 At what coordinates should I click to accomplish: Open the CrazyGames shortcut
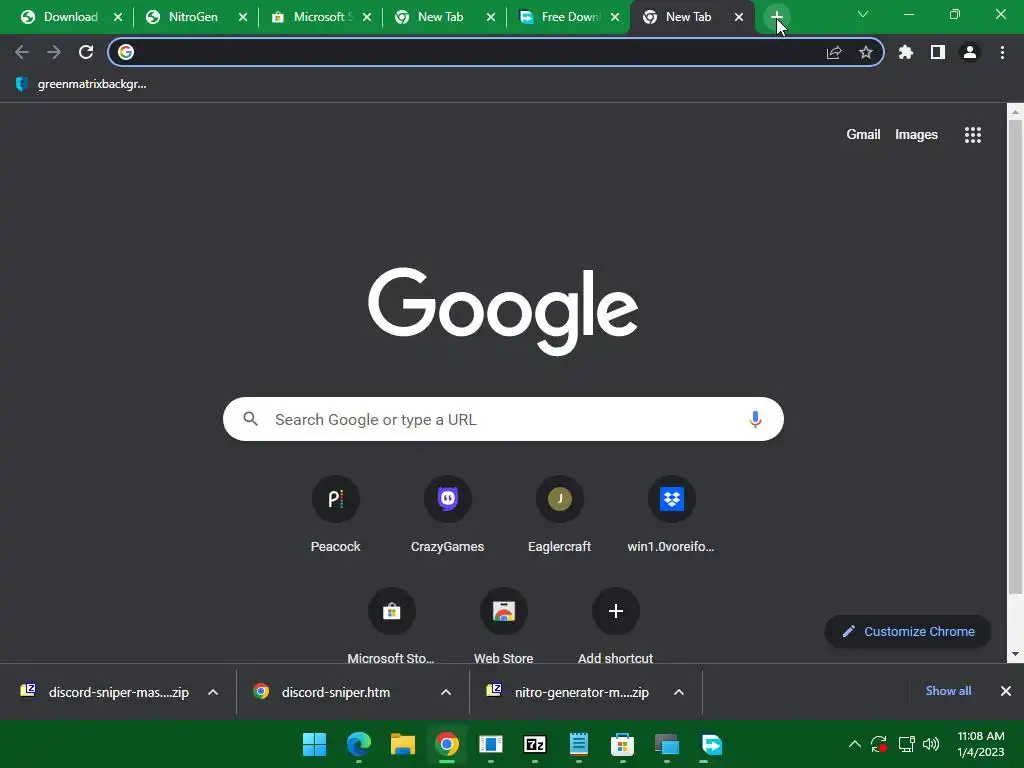pyautogui.click(x=447, y=515)
